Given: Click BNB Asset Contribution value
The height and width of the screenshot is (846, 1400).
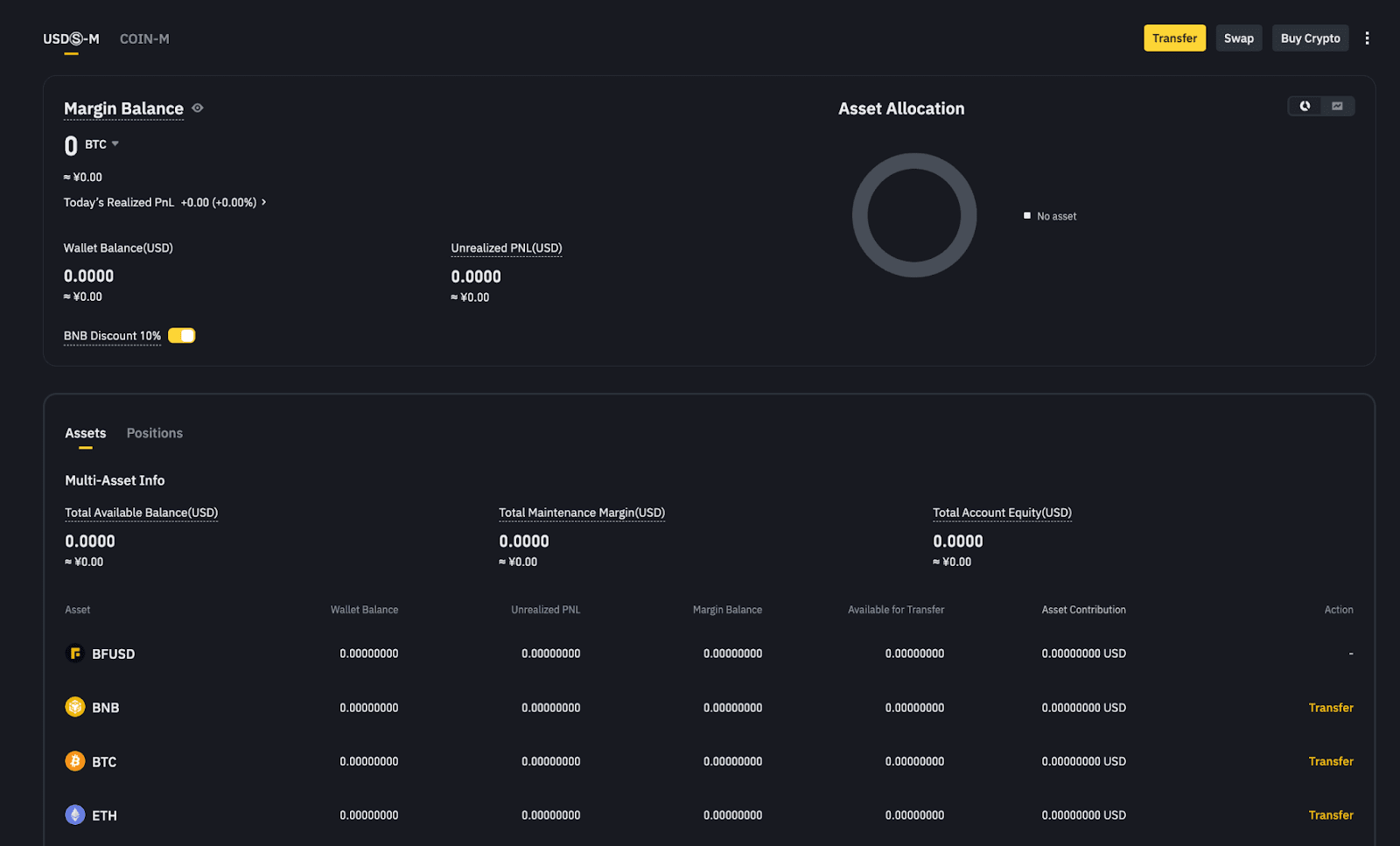Looking at the screenshot, I should [1083, 708].
